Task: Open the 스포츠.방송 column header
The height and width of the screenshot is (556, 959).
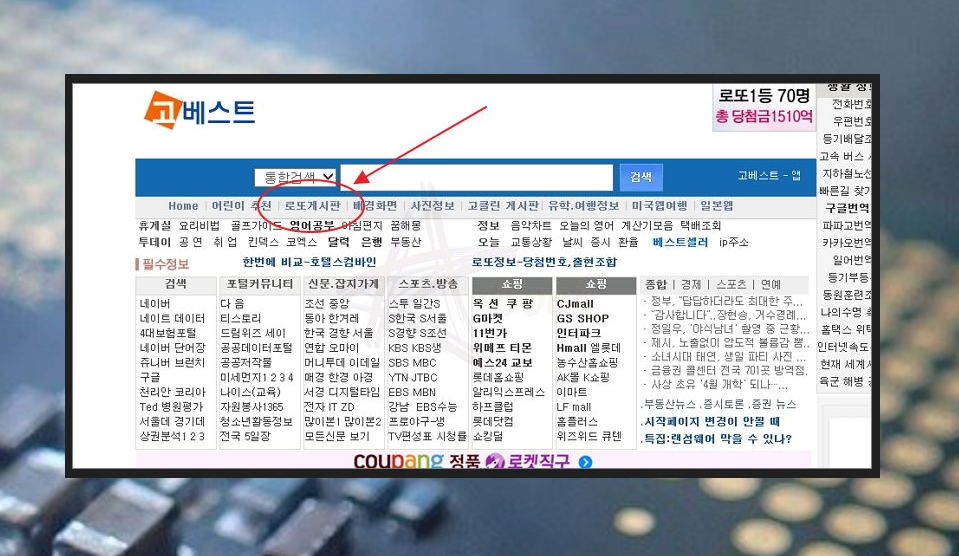Action: tap(428, 284)
